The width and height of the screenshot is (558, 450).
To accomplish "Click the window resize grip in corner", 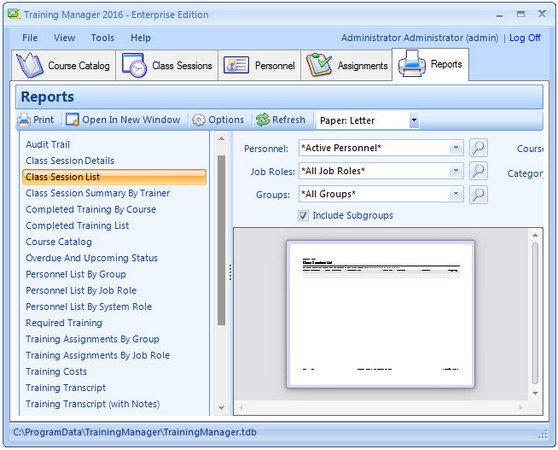I will 543,434.
